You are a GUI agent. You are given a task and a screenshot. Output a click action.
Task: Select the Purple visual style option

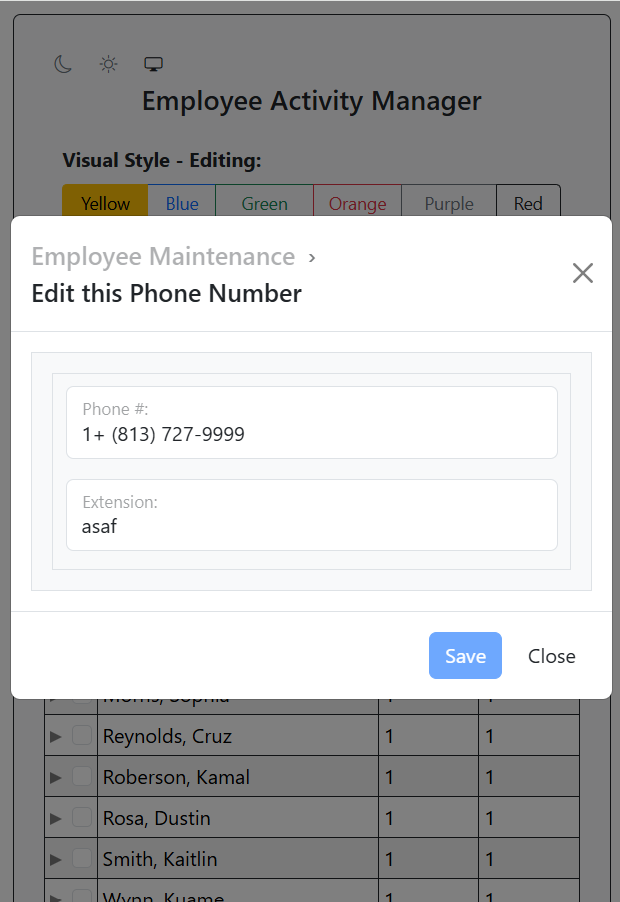pos(449,203)
